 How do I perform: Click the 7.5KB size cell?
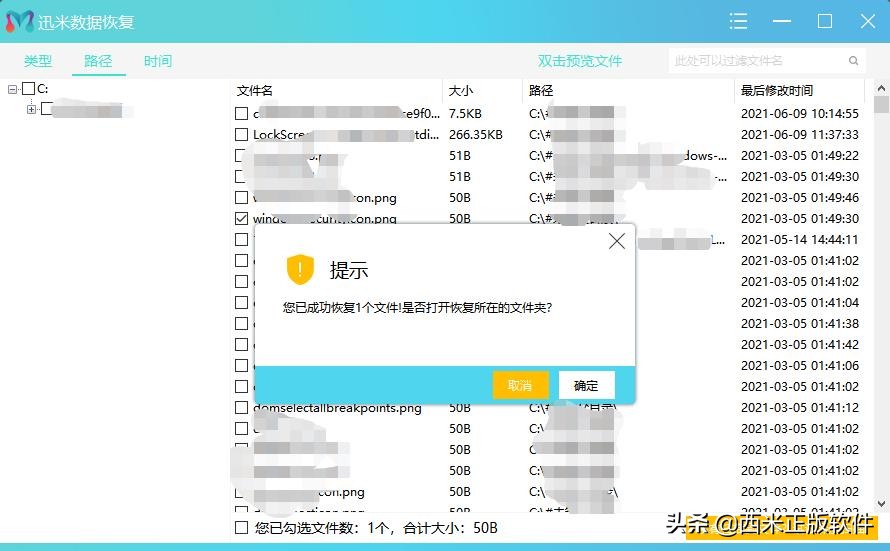tap(465, 113)
